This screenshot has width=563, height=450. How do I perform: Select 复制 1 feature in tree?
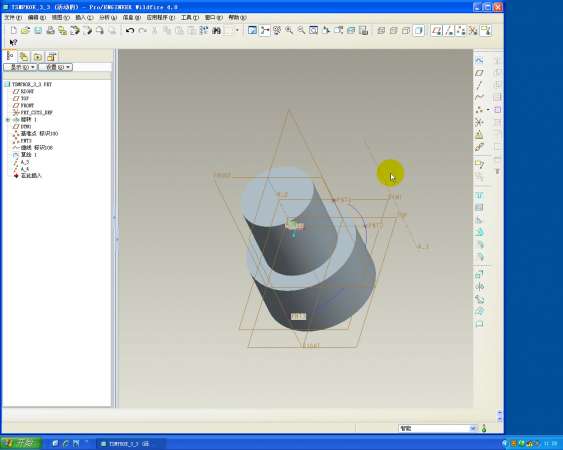pos(25,155)
